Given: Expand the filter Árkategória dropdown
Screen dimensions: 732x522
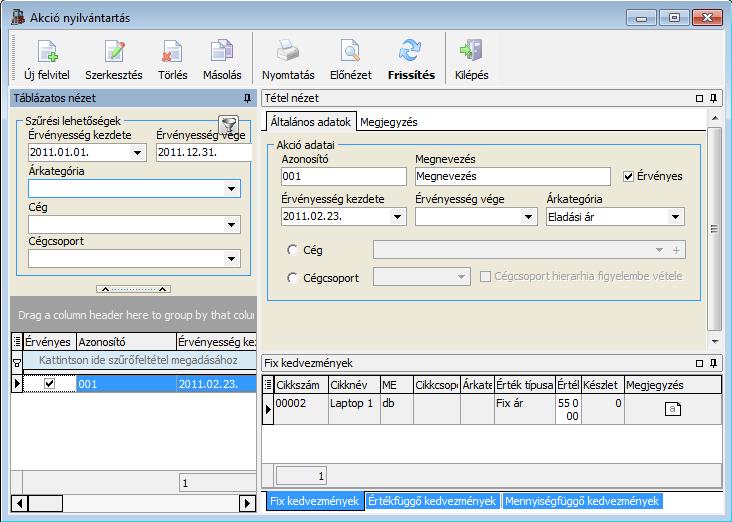Looking at the screenshot, I should 232,189.
